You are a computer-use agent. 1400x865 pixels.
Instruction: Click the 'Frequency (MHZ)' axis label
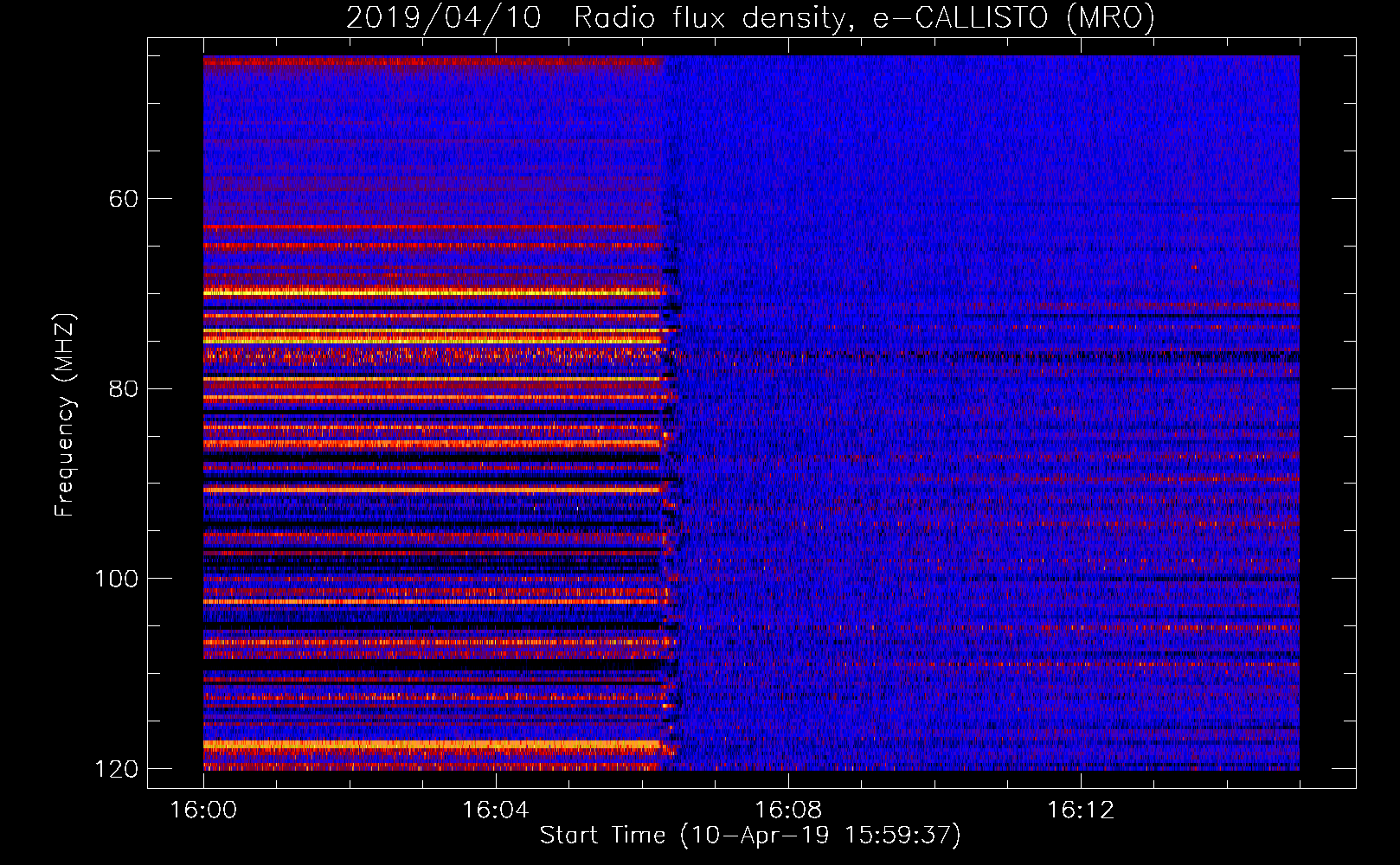point(65,414)
